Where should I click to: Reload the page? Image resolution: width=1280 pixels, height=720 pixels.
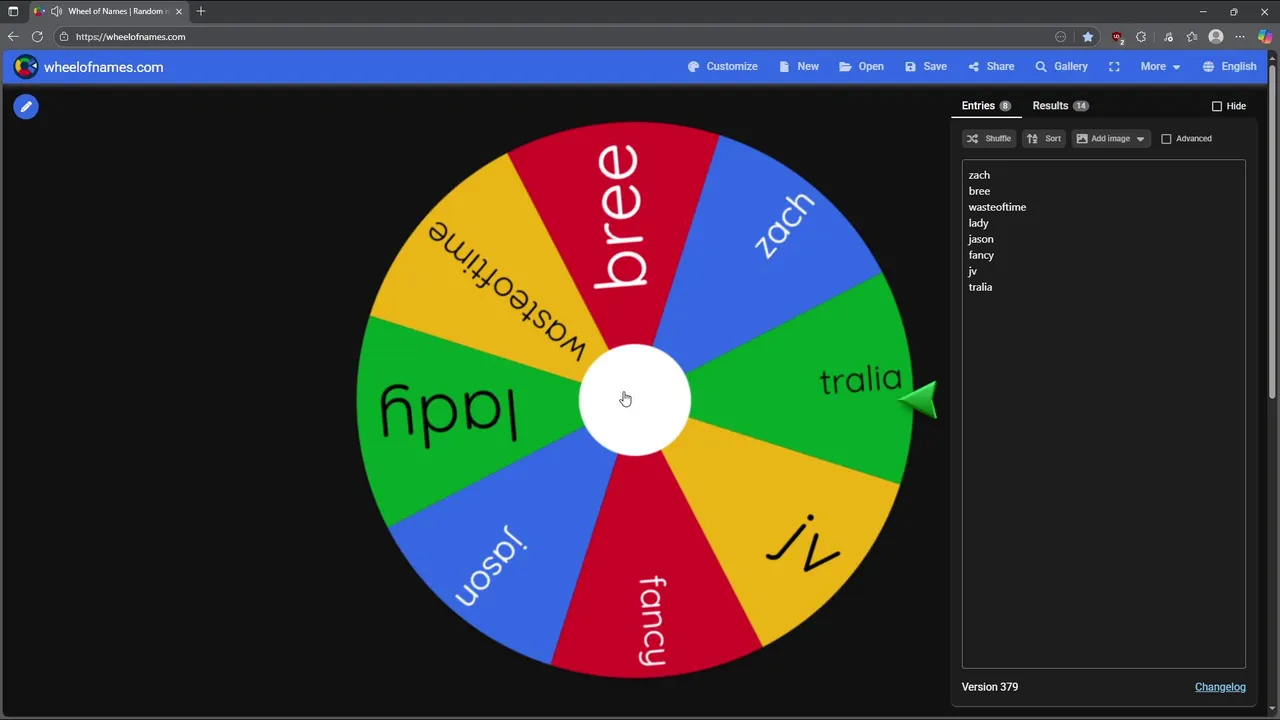click(x=37, y=37)
